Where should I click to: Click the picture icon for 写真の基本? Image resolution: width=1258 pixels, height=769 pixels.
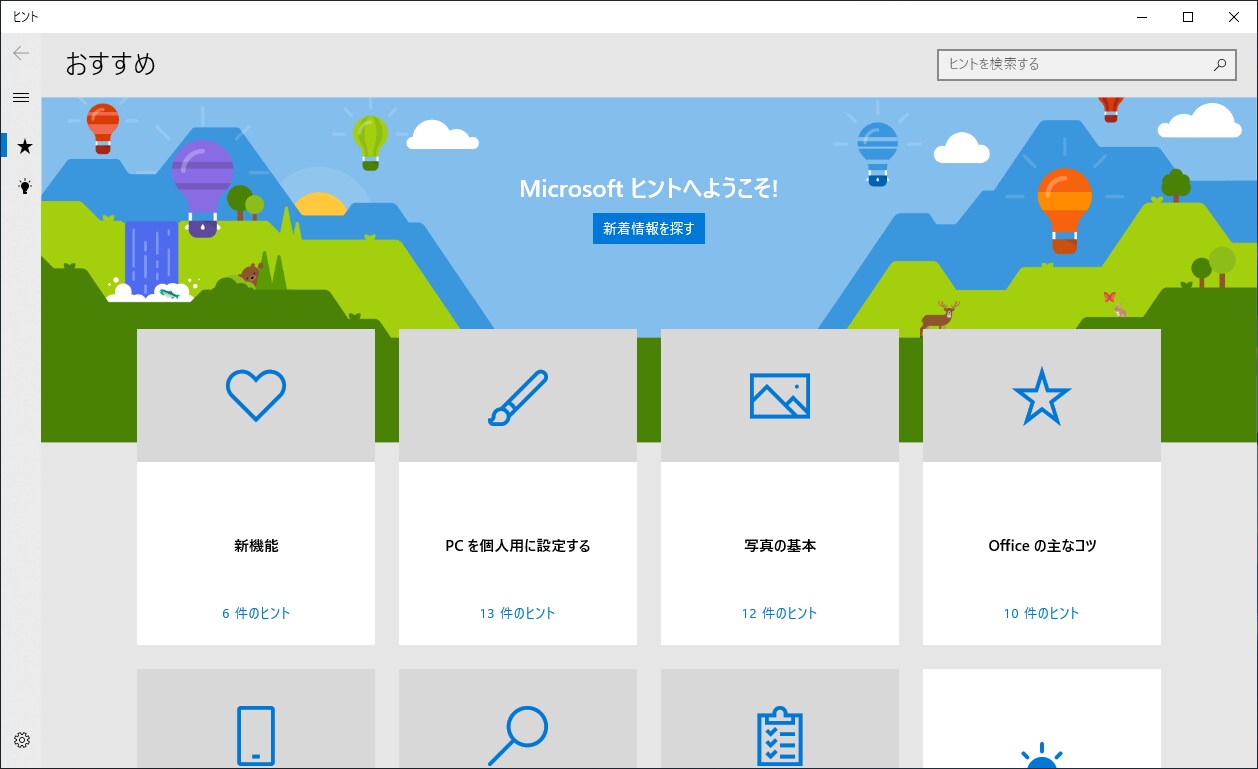coord(780,395)
